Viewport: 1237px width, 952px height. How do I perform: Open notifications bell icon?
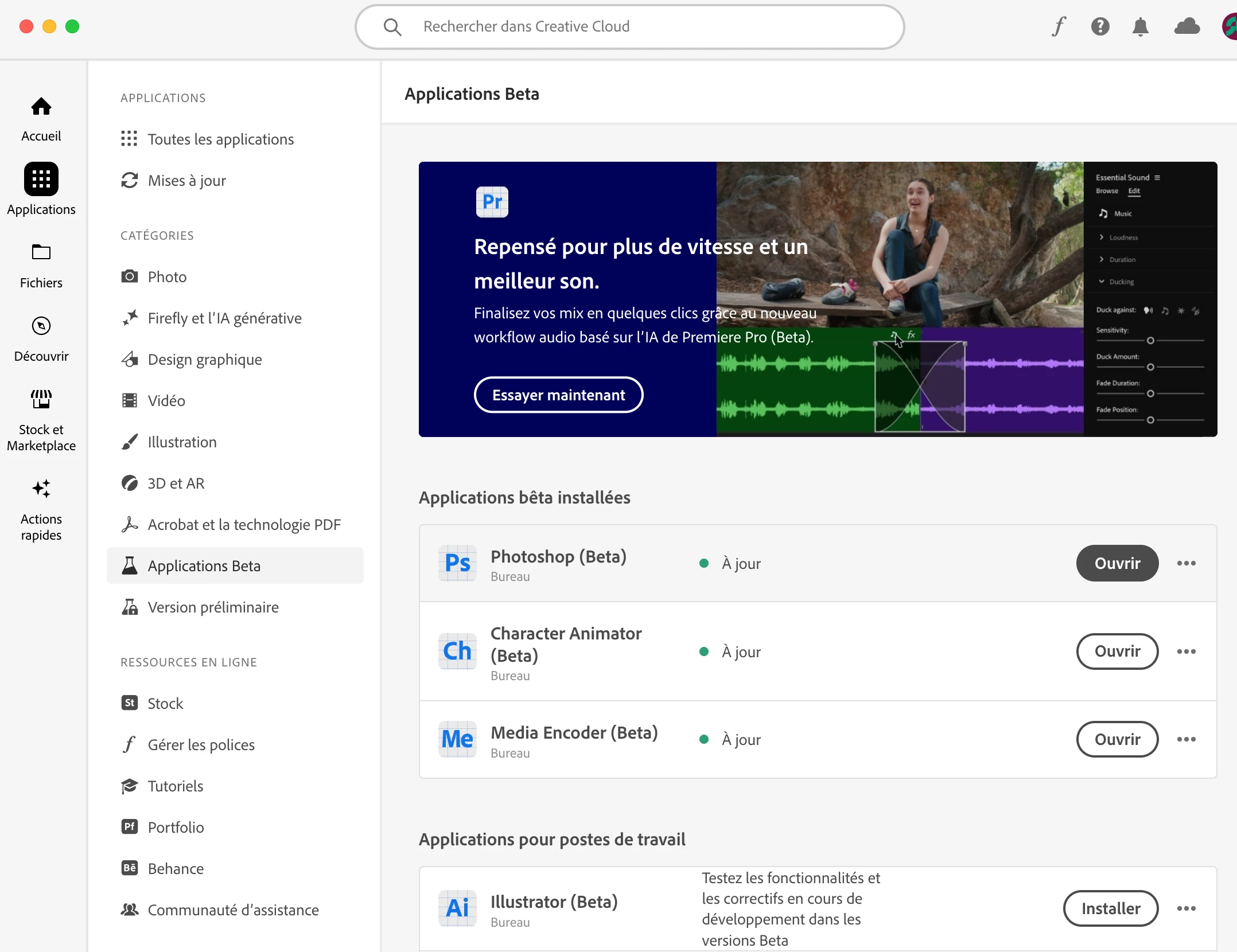point(1140,26)
